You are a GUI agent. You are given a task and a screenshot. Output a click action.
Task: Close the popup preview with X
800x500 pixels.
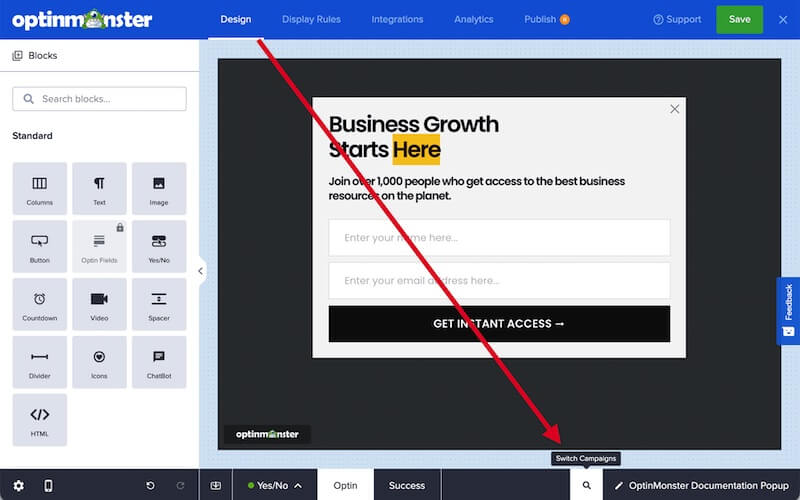point(674,109)
